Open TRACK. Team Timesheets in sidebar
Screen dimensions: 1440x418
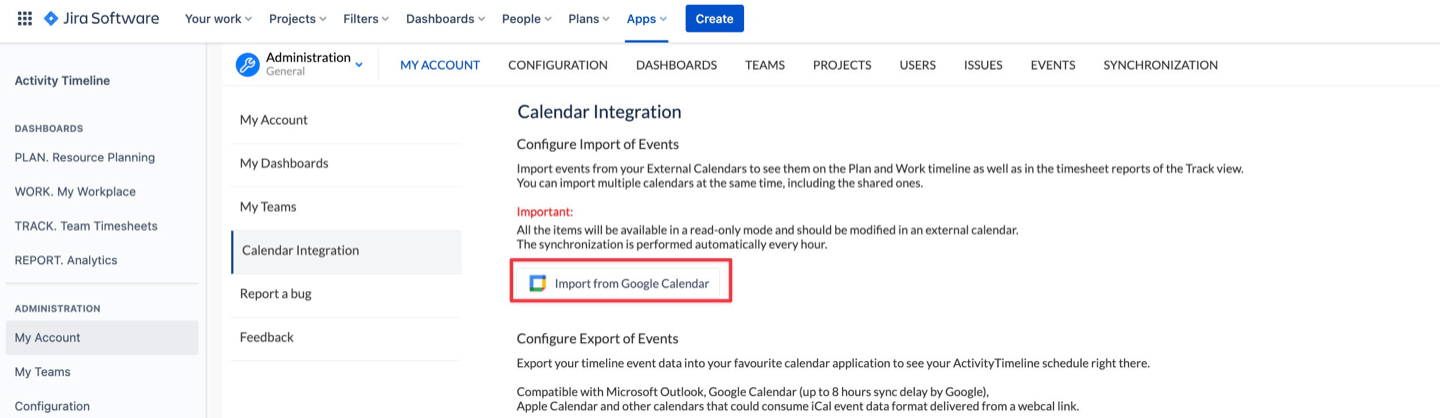click(86, 226)
